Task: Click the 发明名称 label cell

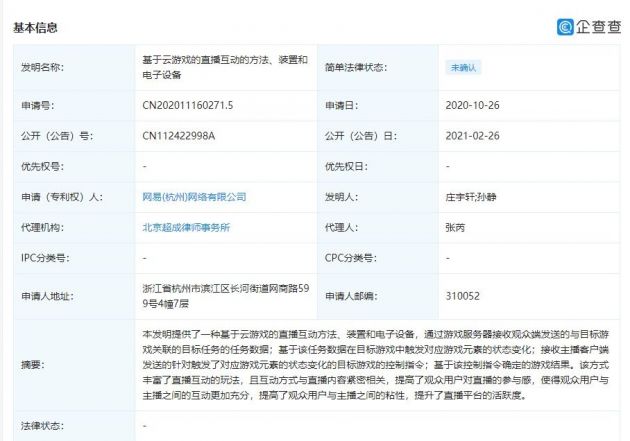Action: click(x=74, y=67)
